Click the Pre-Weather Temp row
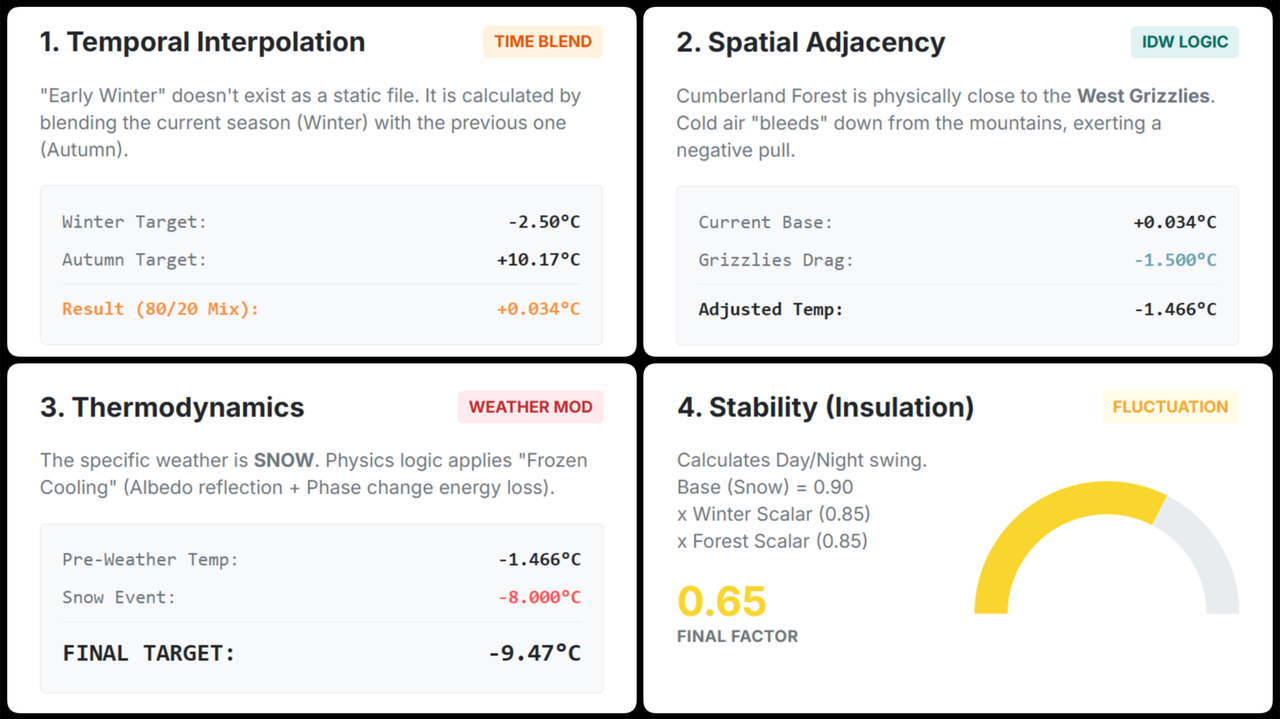 click(x=321, y=559)
